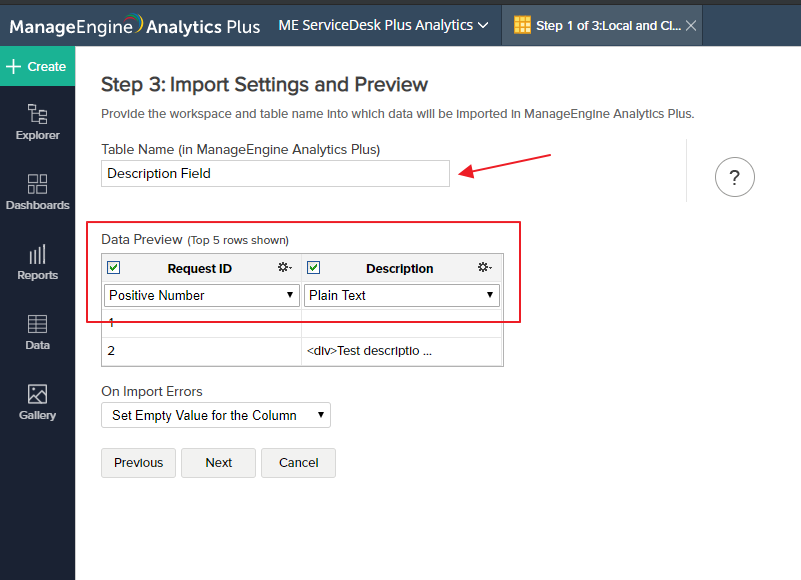Click the Previous button
The image size is (801, 580).
(138, 463)
